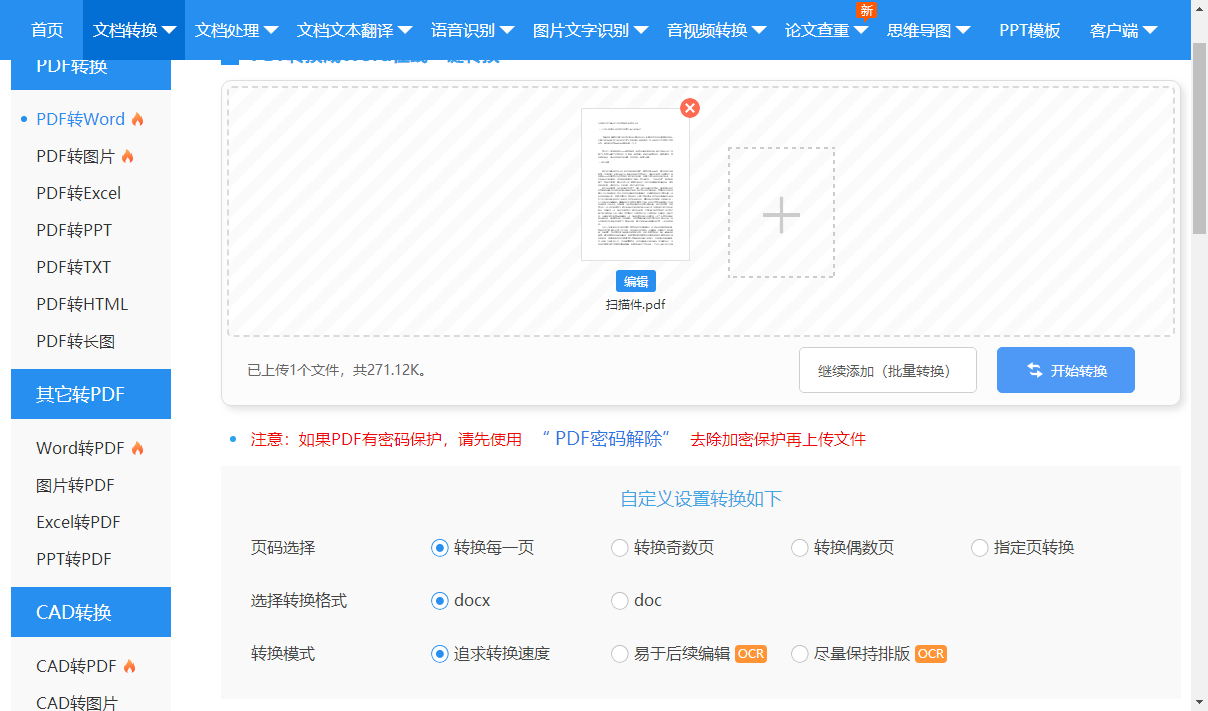Select 指定页转换 radio option
The width and height of the screenshot is (1208, 711).
(979, 548)
